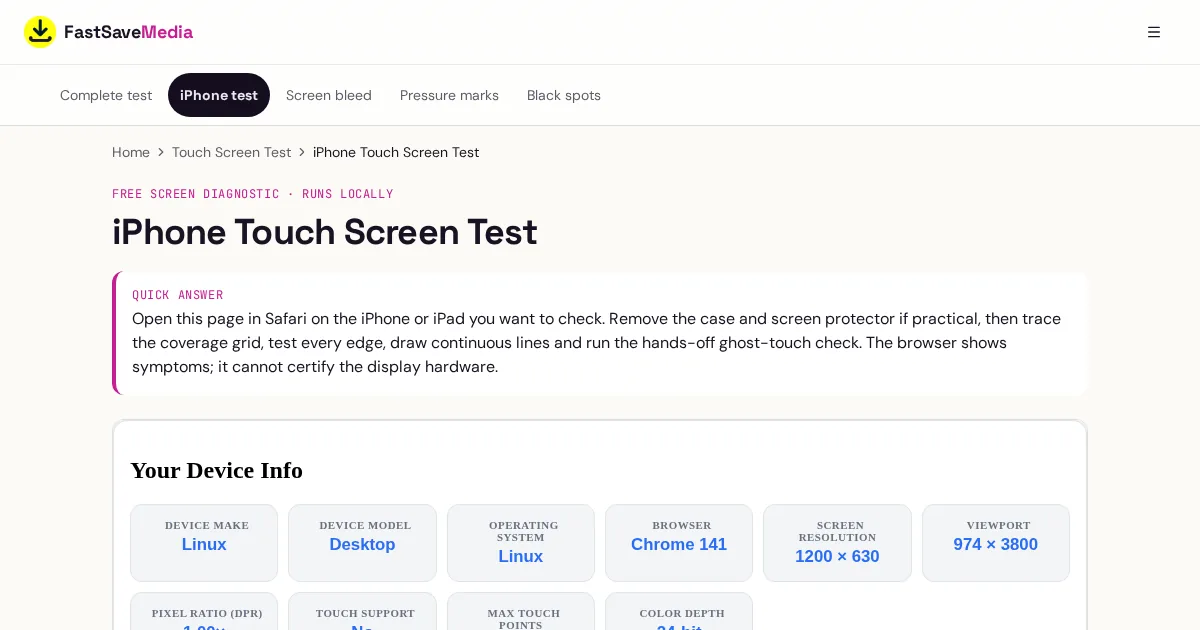Select the Device Make Linux card
Screen dimensions: 1200x630
tap(204, 543)
